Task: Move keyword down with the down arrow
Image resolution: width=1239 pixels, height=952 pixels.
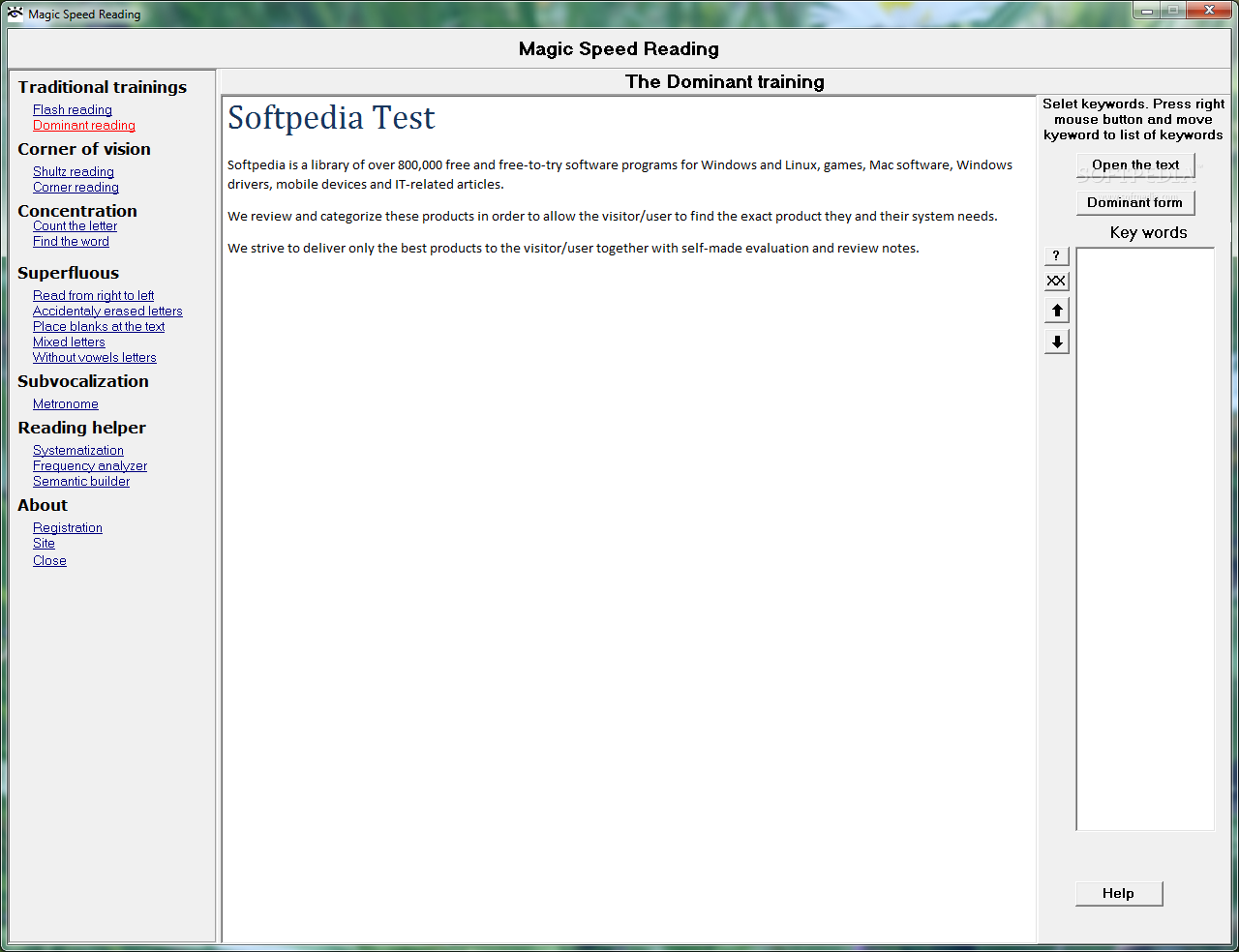Action: pyautogui.click(x=1057, y=342)
